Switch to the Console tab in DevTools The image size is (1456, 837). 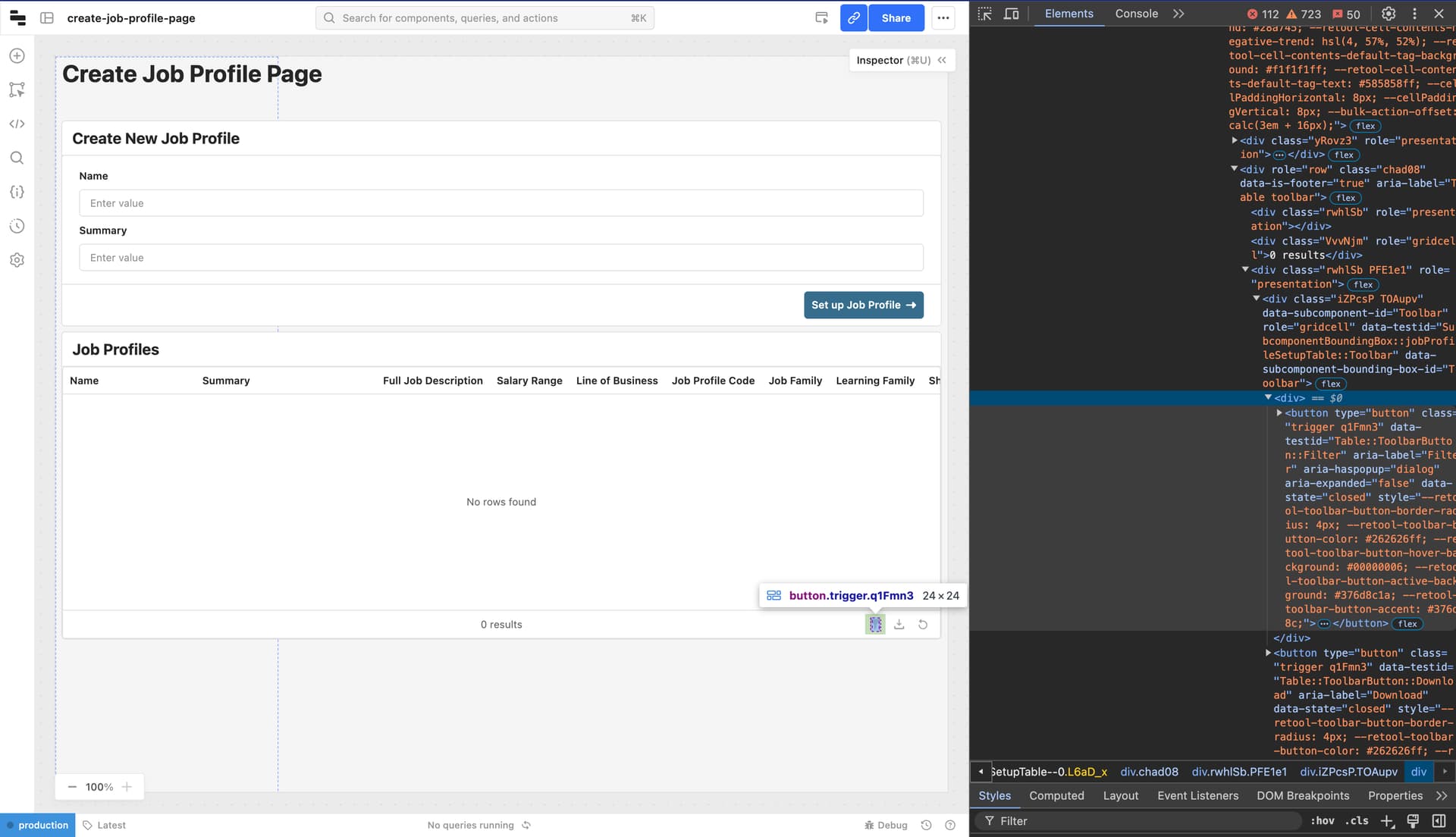[1135, 13]
